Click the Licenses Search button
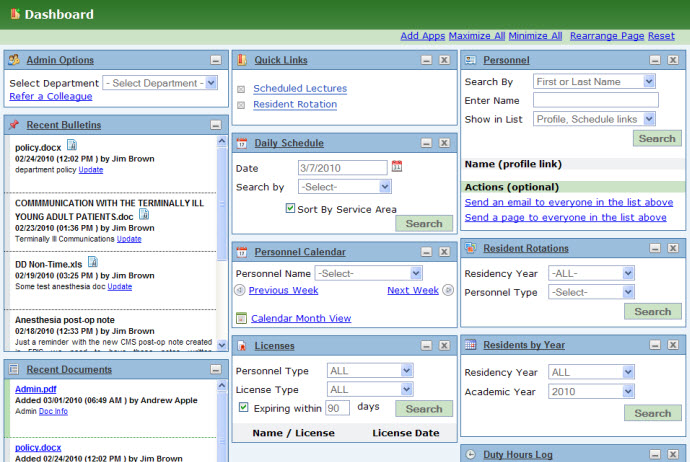This screenshot has height=462, width=690. [424, 409]
